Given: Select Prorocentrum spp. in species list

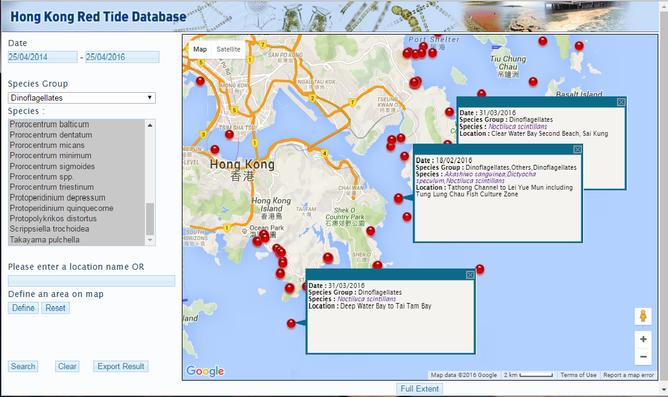Looking at the screenshot, I should (x=77, y=176).
